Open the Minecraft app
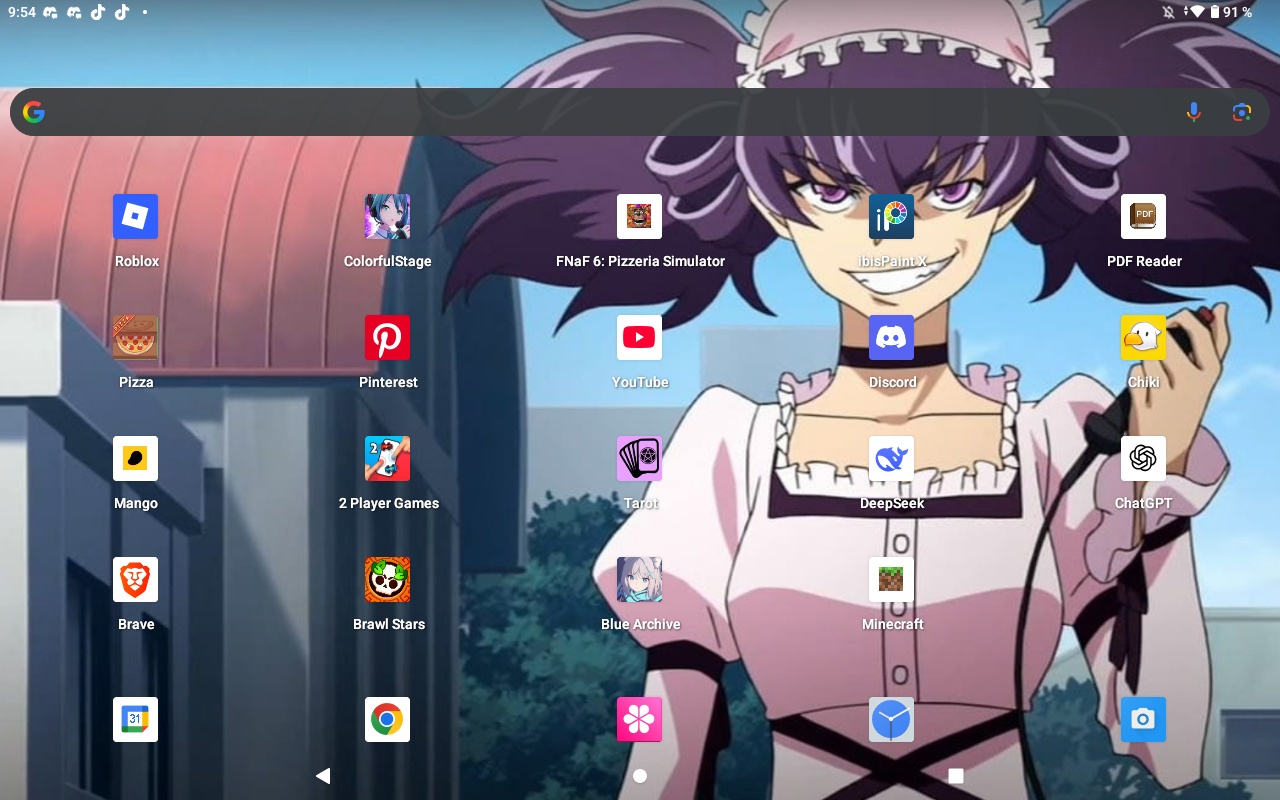1280x800 pixels. coord(891,580)
